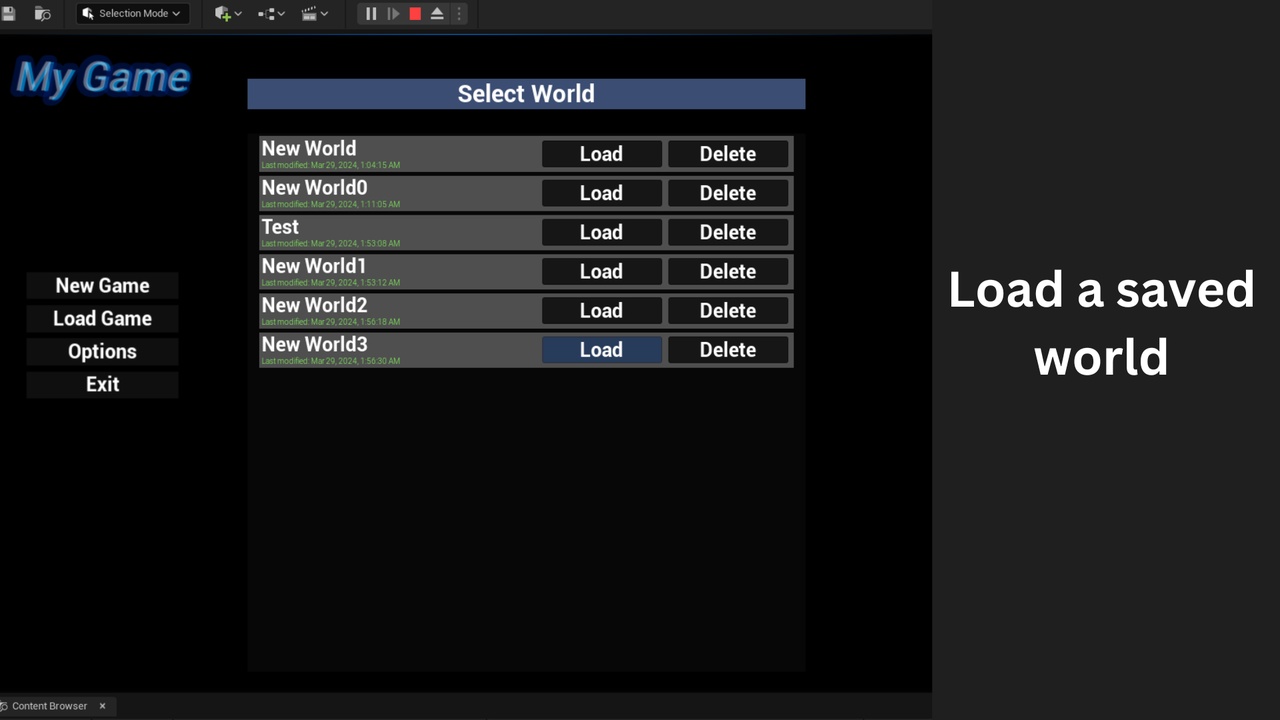
Task: Load the New World0 save
Action: 601,193
